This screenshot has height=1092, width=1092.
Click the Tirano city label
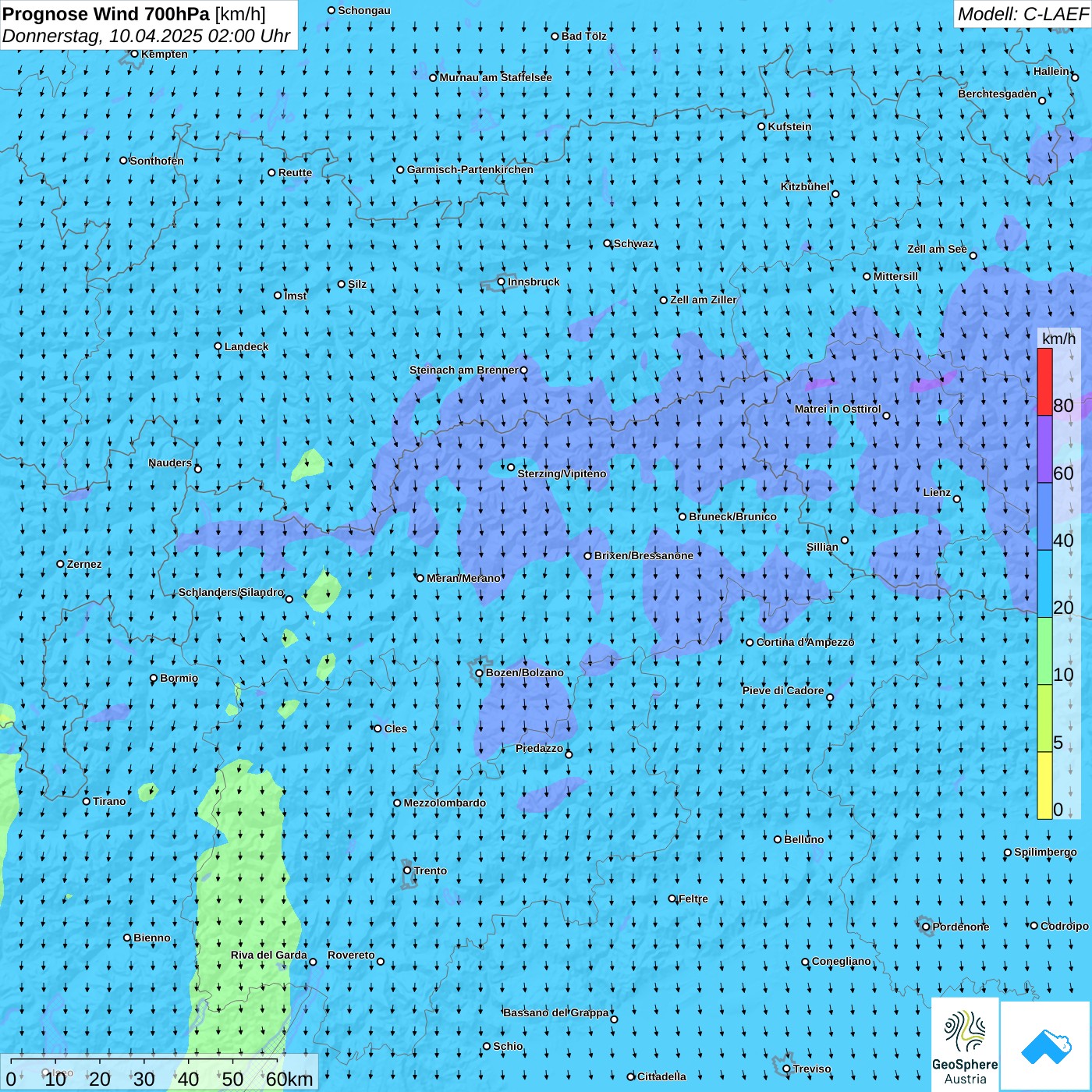click(109, 801)
